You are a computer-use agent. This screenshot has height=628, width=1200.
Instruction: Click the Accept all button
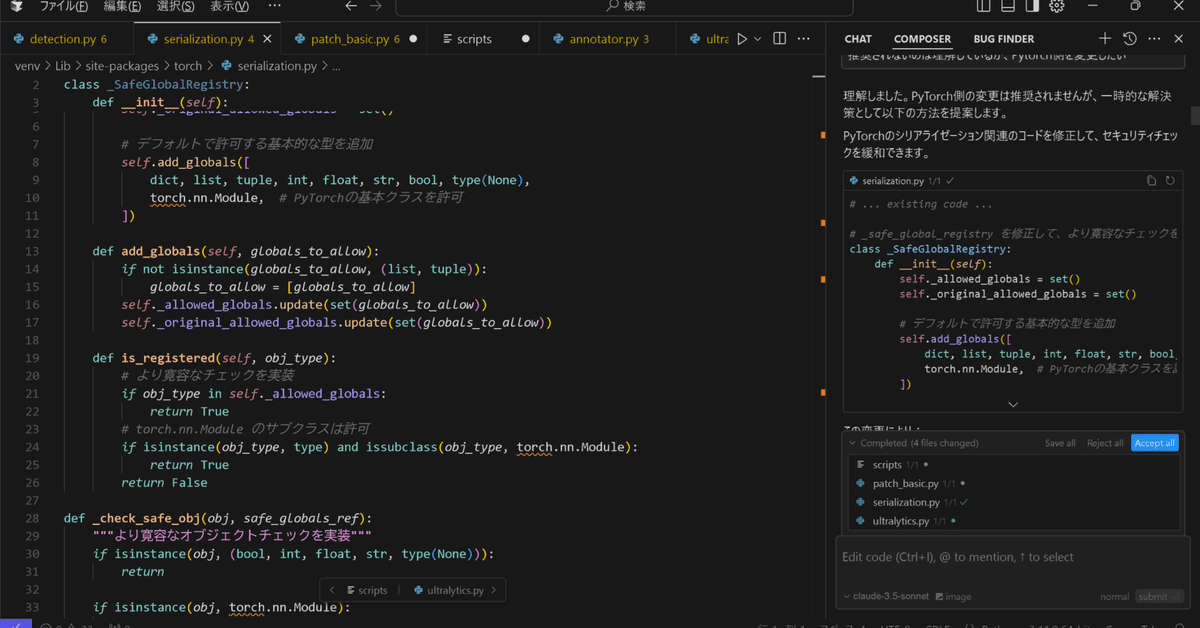pyautogui.click(x=1154, y=443)
